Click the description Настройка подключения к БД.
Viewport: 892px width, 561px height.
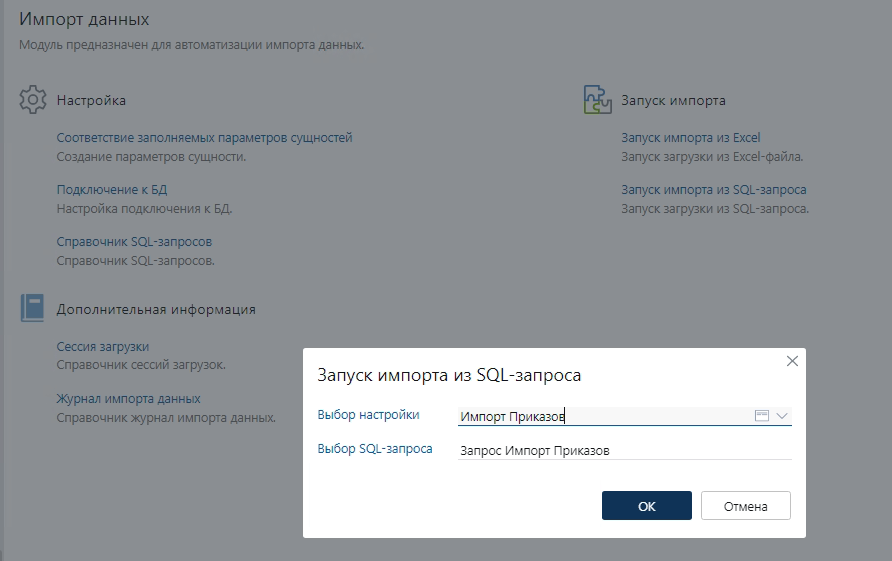(x=144, y=209)
